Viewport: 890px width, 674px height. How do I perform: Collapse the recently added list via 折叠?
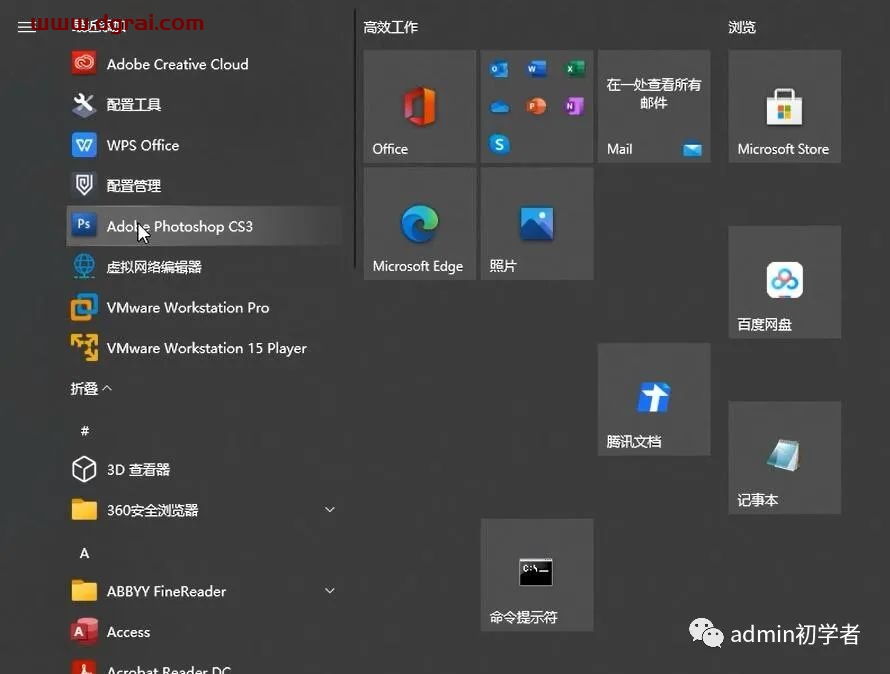(91, 388)
